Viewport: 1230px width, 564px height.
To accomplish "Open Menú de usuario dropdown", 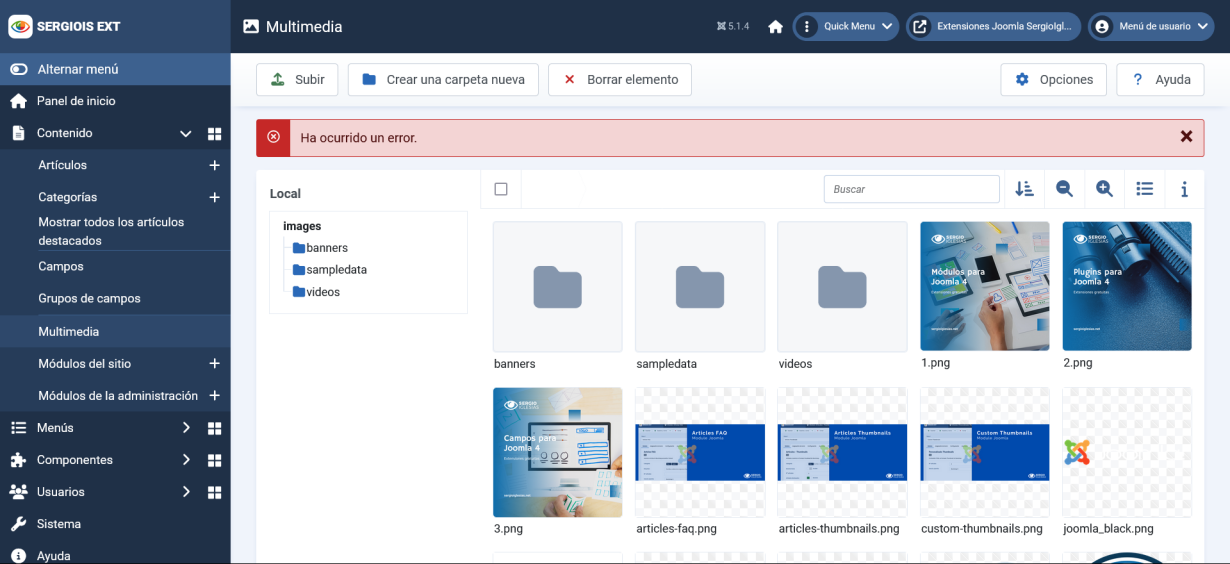I will coord(1152,27).
